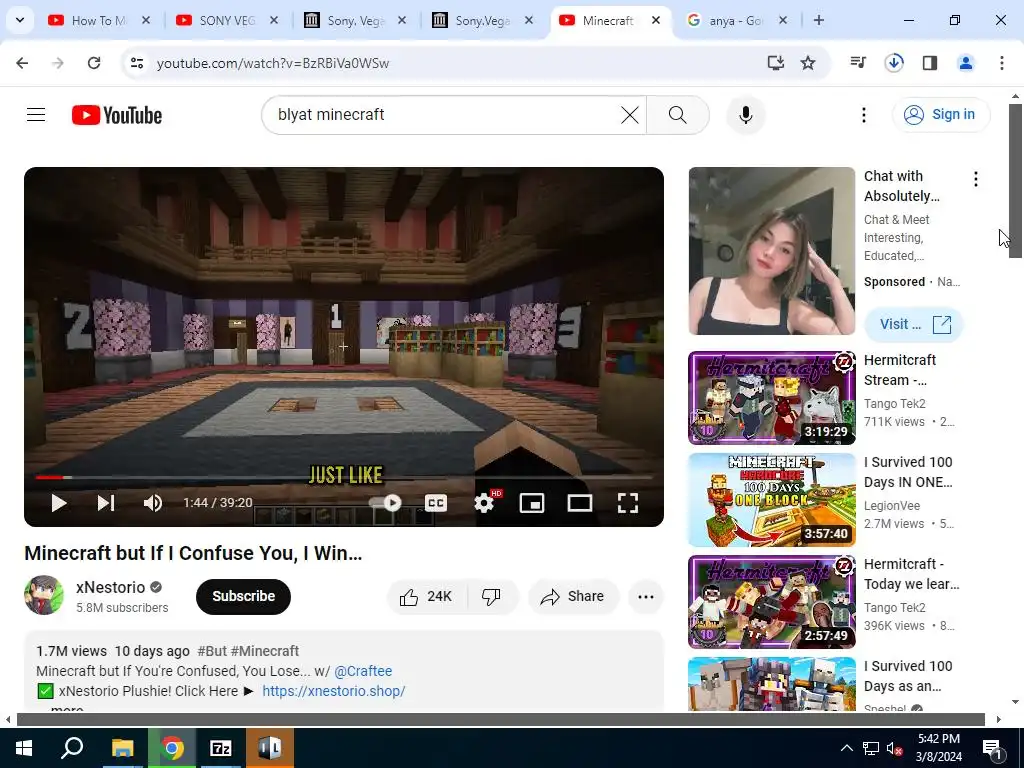Click the #But hashtag
This screenshot has height=768, width=1024.
tap(212, 651)
